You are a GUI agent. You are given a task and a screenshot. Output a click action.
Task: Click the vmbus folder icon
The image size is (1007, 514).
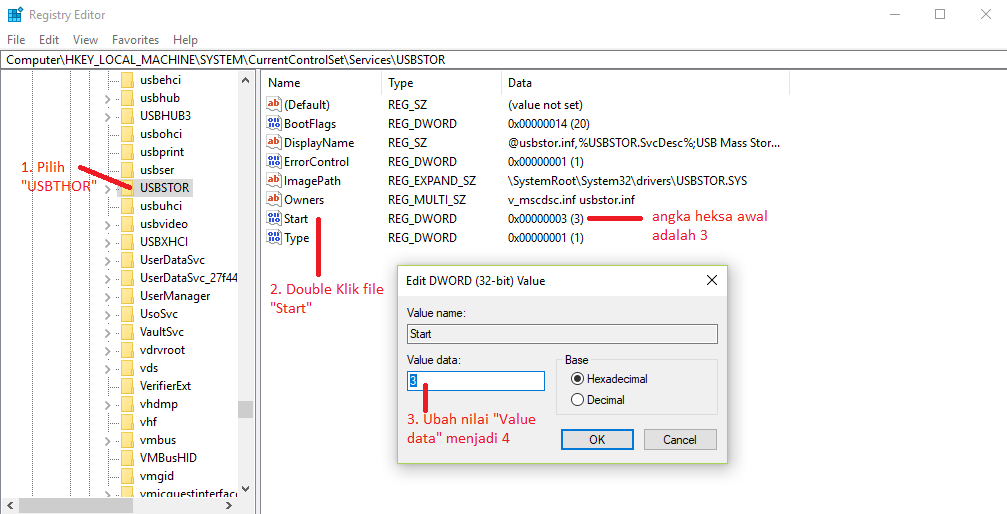pyautogui.click(x=127, y=439)
